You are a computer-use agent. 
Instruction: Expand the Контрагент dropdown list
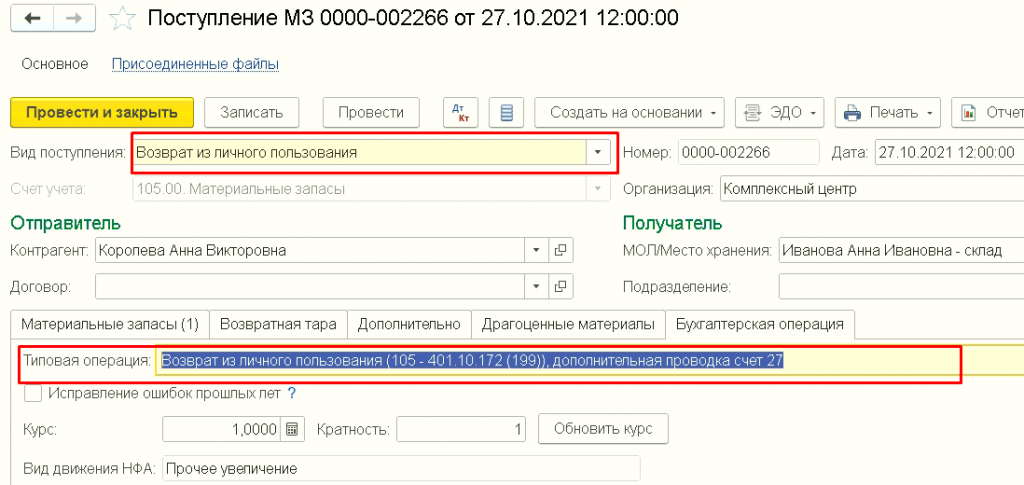click(x=536, y=250)
